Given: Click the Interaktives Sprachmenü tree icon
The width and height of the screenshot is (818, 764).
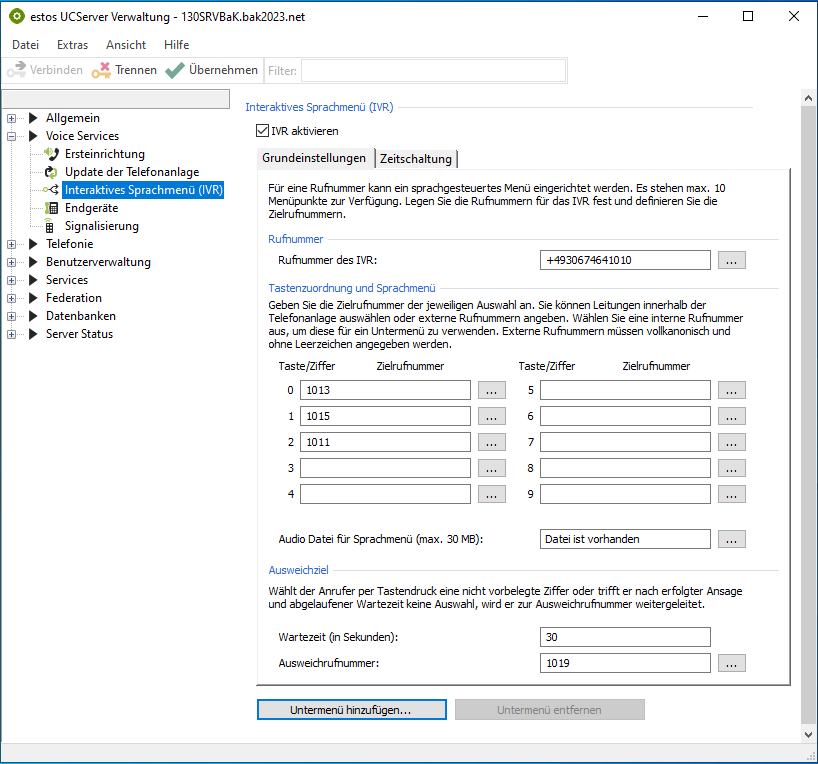Looking at the screenshot, I should coord(51,190).
